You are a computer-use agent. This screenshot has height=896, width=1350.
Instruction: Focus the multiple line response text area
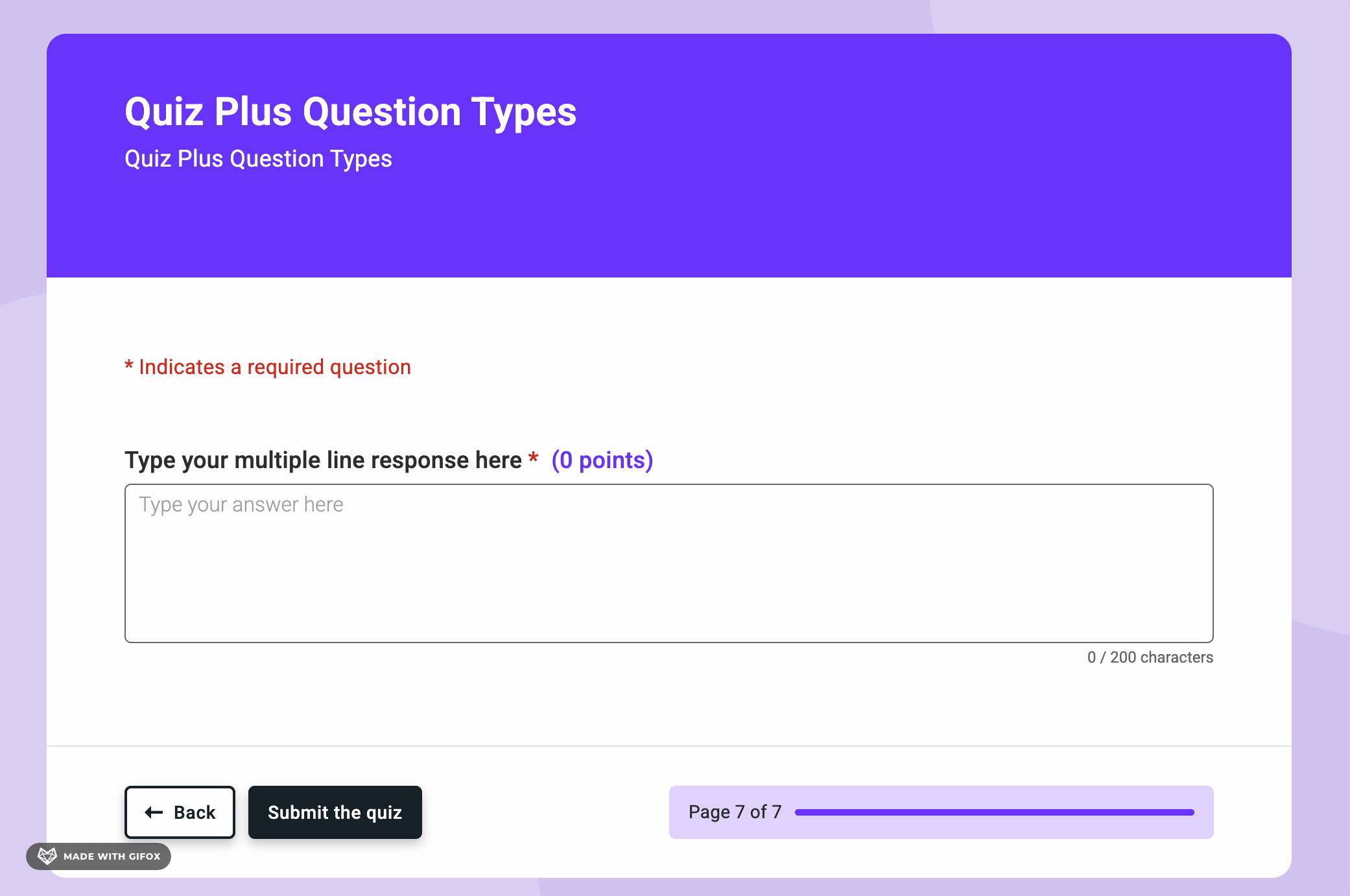point(669,563)
